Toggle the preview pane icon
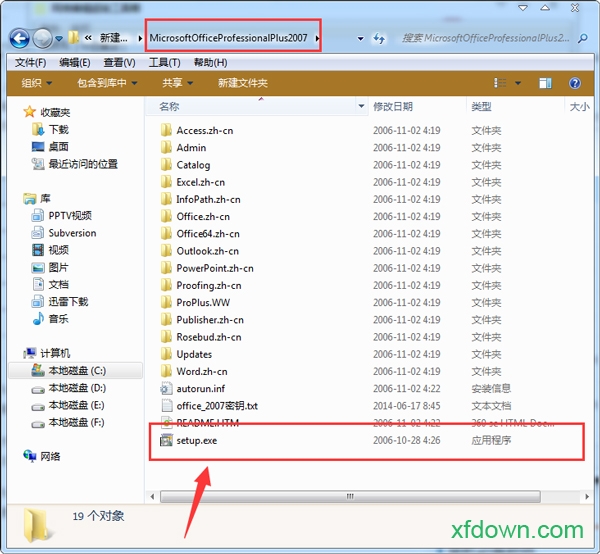 point(545,83)
